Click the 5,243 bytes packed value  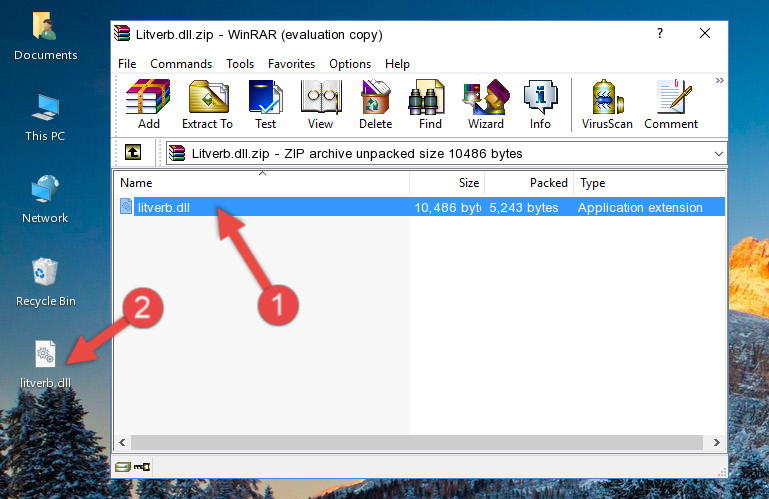[524, 208]
